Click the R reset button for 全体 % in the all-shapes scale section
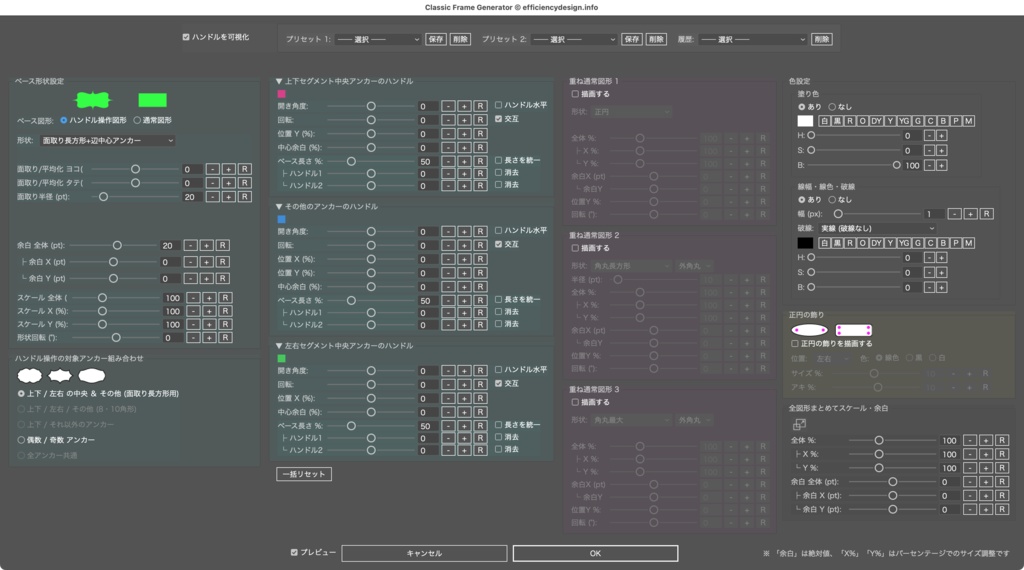Screen dimensions: 1024x570 pyautogui.click(x=1002, y=440)
